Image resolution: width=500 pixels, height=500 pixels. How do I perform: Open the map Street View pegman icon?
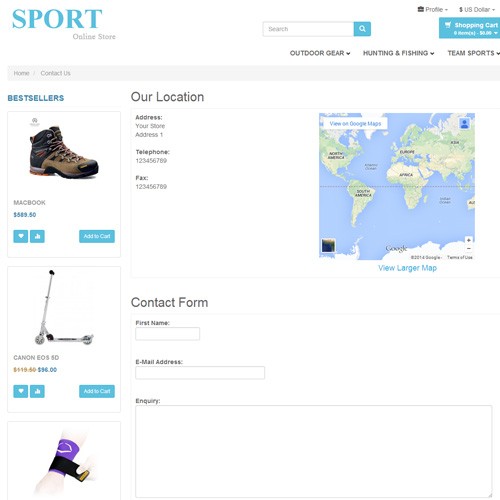click(464, 123)
